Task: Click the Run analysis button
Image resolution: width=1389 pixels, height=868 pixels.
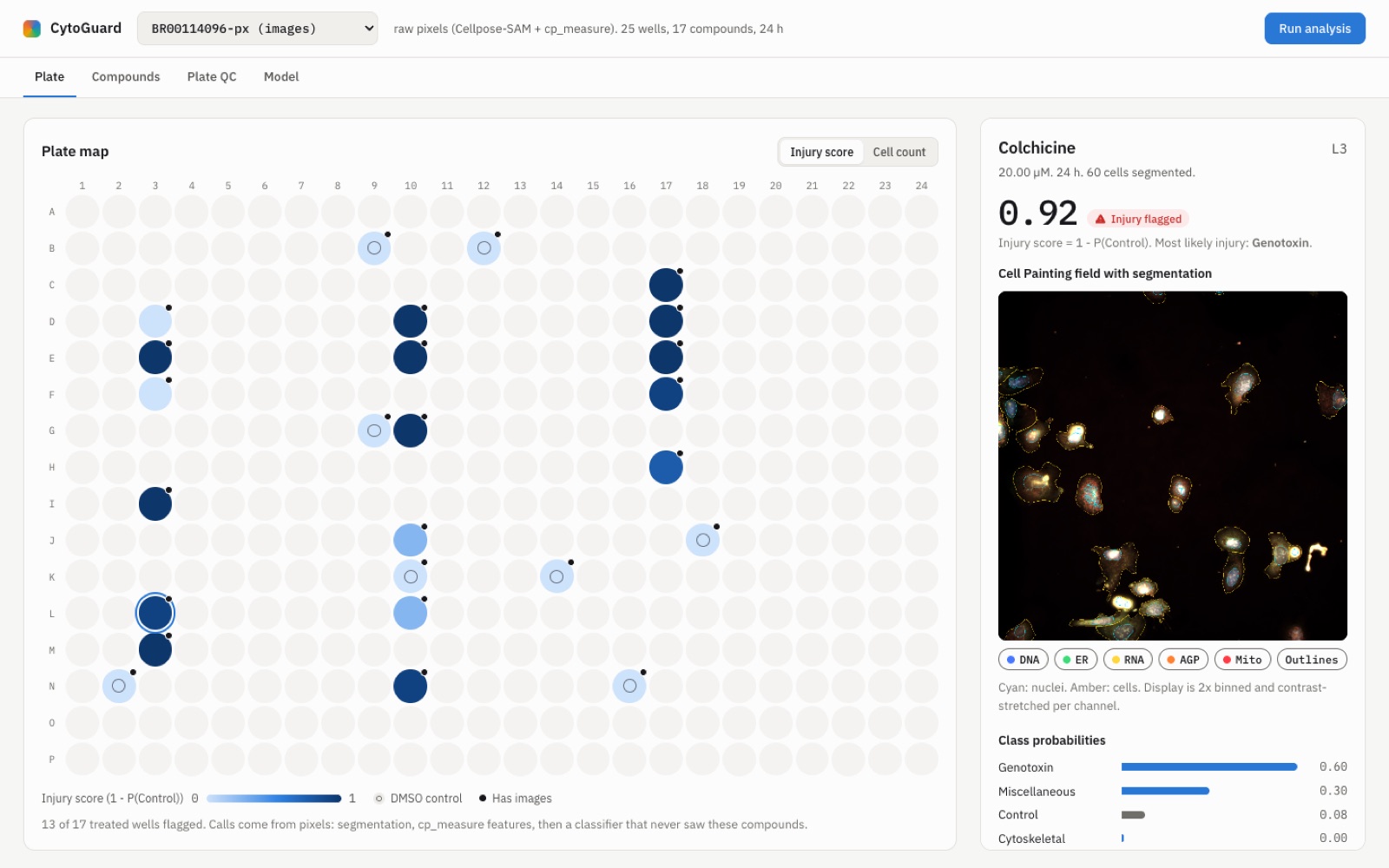Action: click(1314, 29)
